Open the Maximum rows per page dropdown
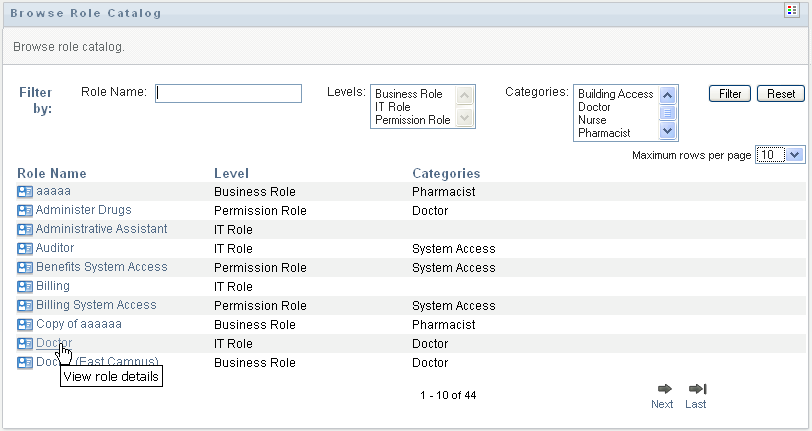 click(x=780, y=155)
